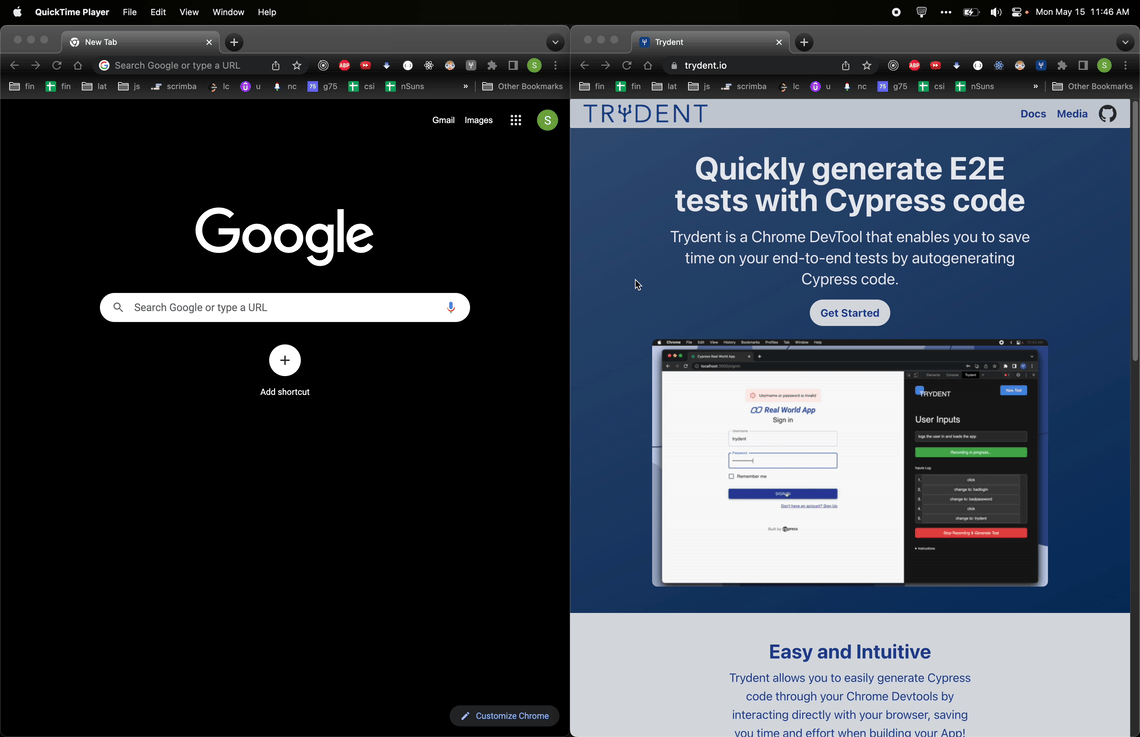Viewport: 1140px width, 737px height.
Task: Open the View menu
Action: click(189, 12)
